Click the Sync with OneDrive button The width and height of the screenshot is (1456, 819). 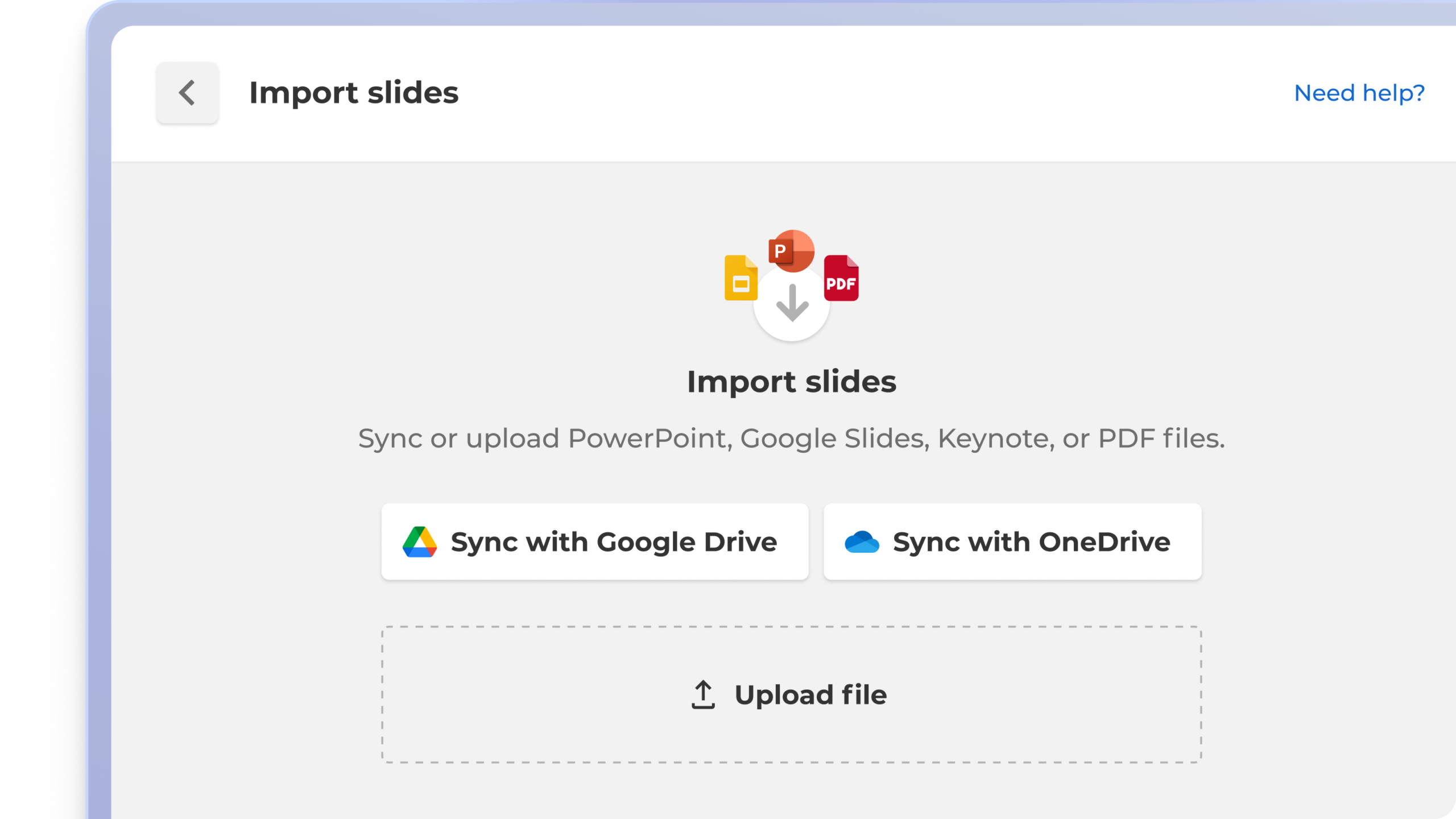(1012, 541)
